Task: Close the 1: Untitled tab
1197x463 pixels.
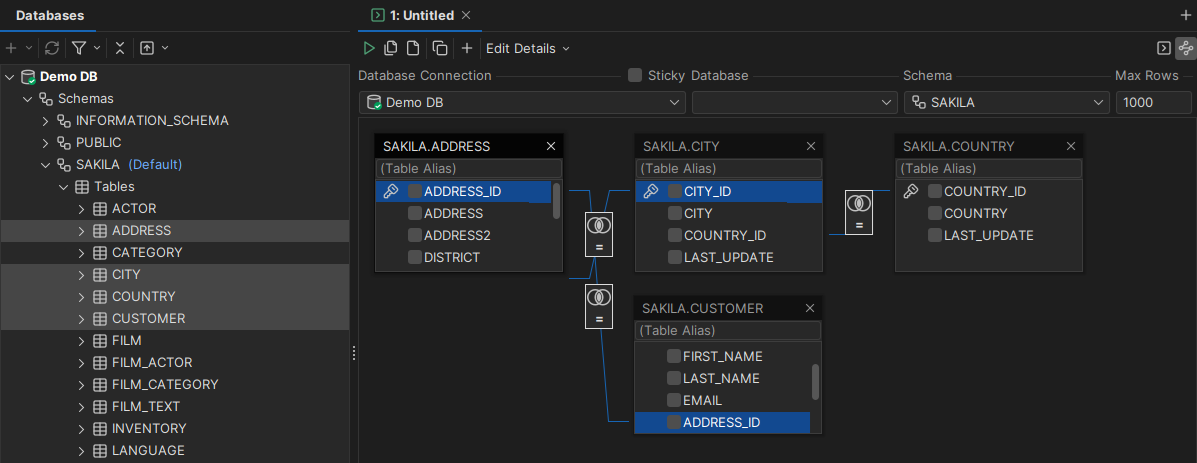Action: pyautogui.click(x=466, y=15)
